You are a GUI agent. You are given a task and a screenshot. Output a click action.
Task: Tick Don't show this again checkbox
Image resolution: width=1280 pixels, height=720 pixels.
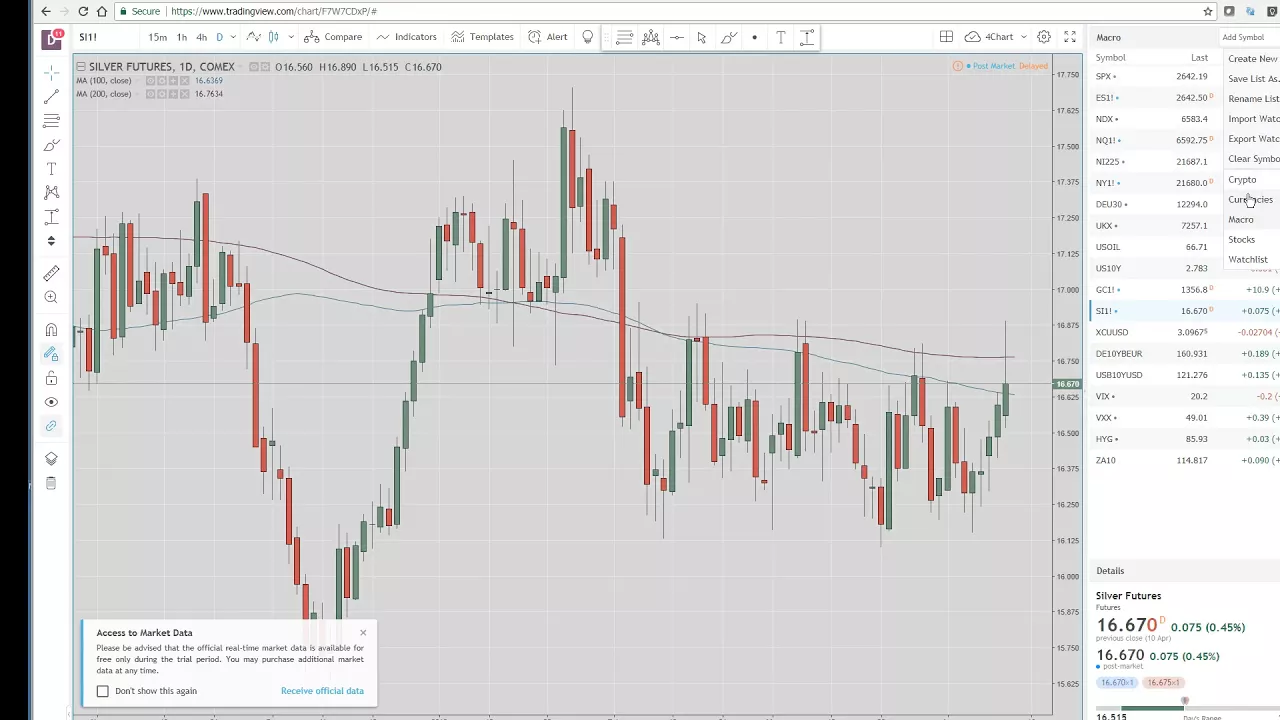[x=103, y=691]
